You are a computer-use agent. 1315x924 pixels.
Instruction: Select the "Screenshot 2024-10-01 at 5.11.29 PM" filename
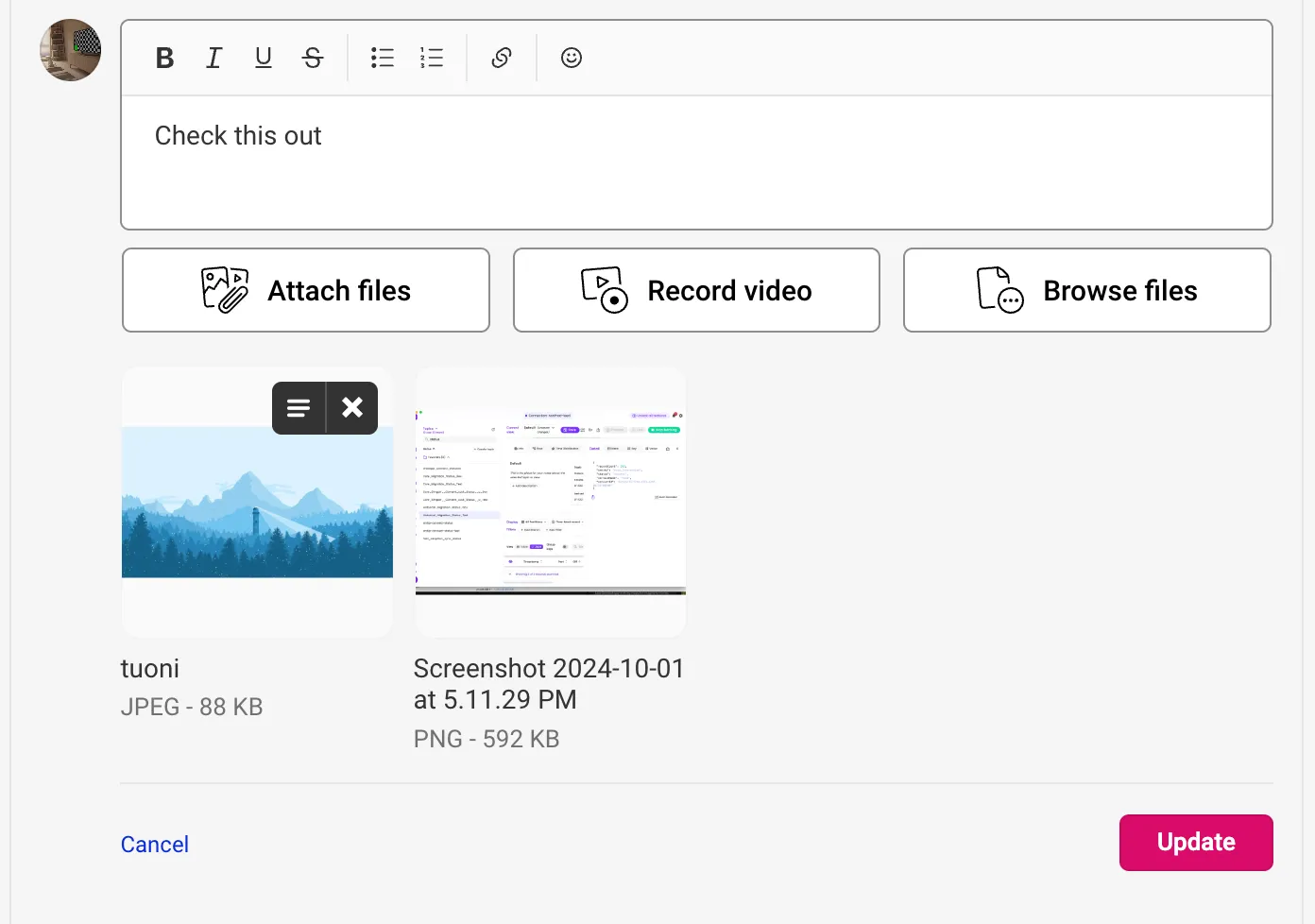[548, 684]
